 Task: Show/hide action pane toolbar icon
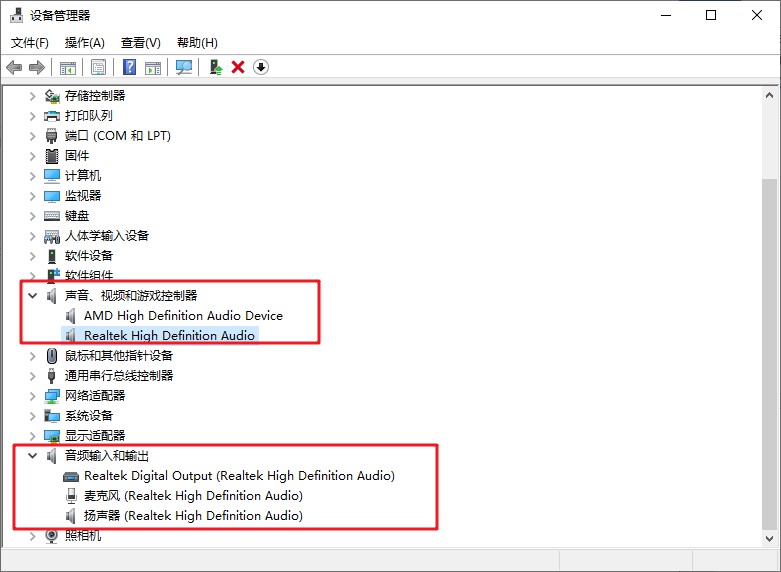click(x=153, y=67)
